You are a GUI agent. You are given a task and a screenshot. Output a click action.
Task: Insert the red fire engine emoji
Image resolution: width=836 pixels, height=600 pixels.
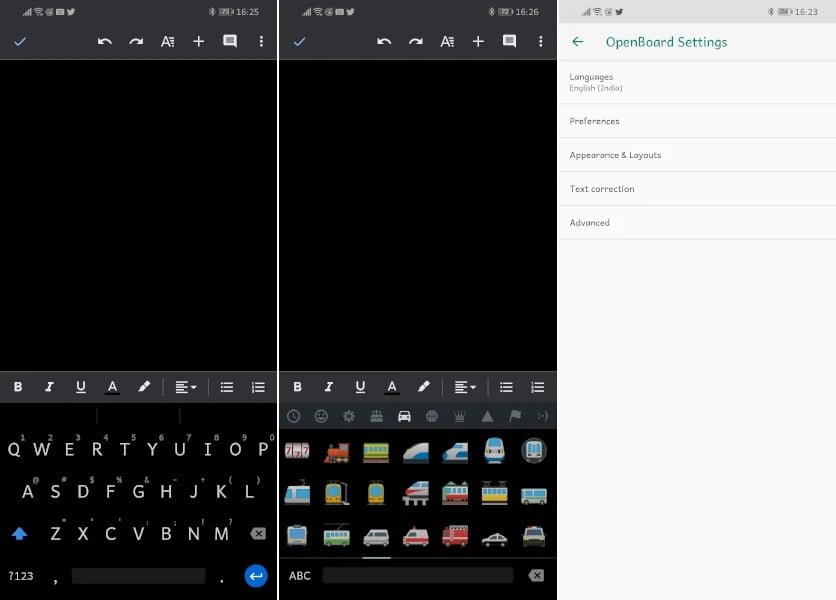[x=455, y=536]
